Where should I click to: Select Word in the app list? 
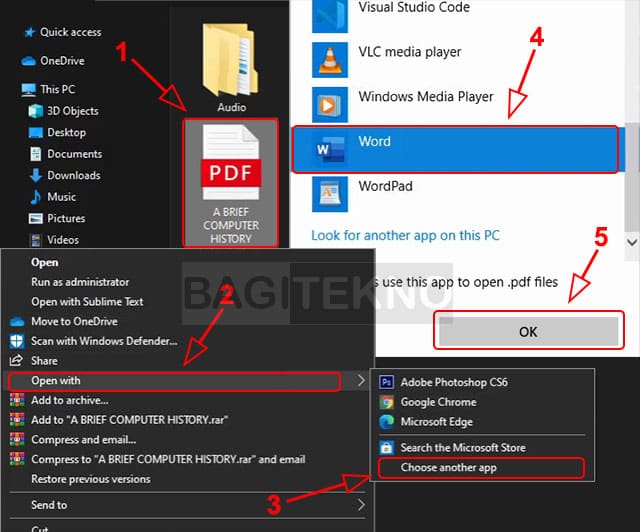coord(457,149)
